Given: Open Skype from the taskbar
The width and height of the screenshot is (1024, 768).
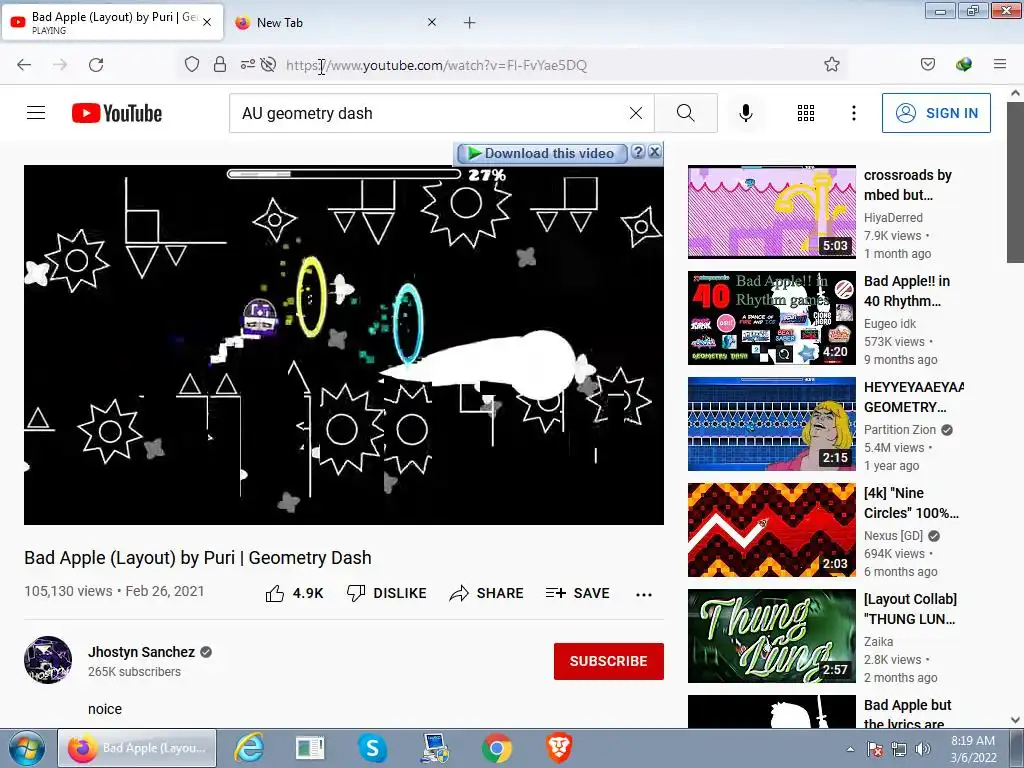Looking at the screenshot, I should coord(372,748).
